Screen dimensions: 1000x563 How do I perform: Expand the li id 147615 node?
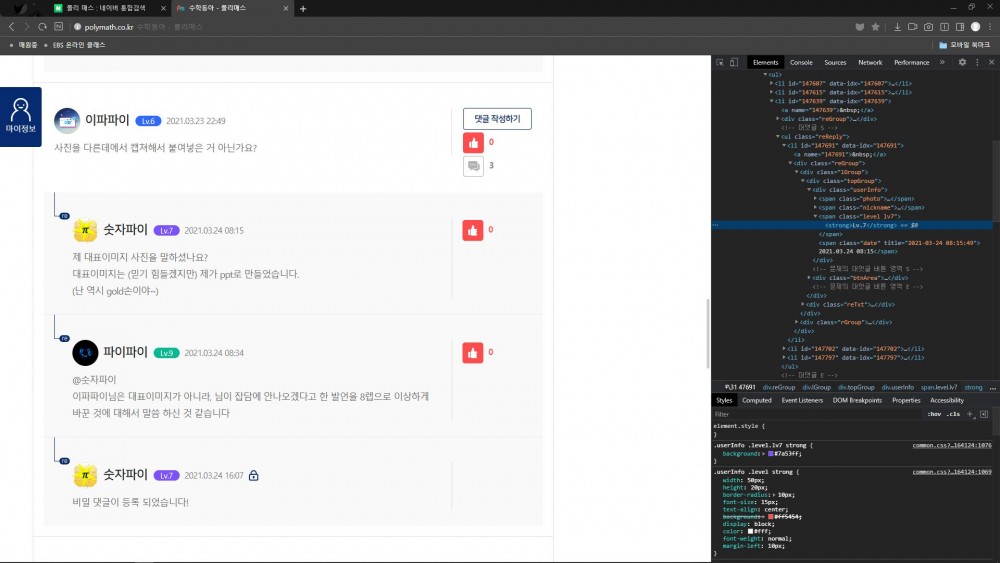(771, 92)
